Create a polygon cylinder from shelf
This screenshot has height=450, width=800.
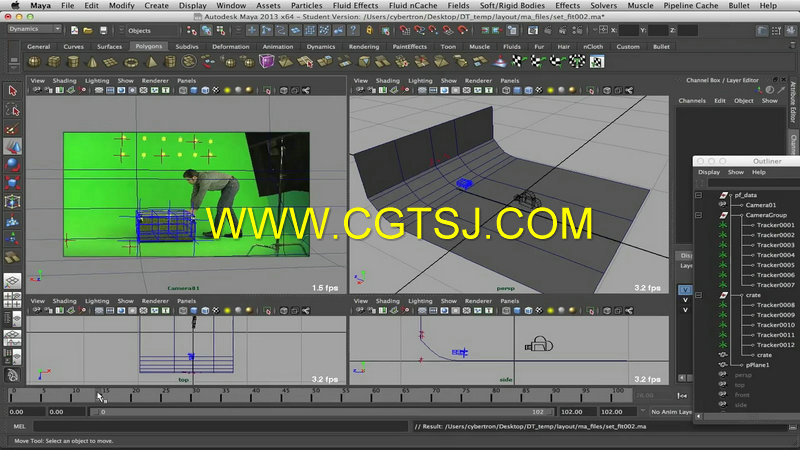click(x=73, y=62)
